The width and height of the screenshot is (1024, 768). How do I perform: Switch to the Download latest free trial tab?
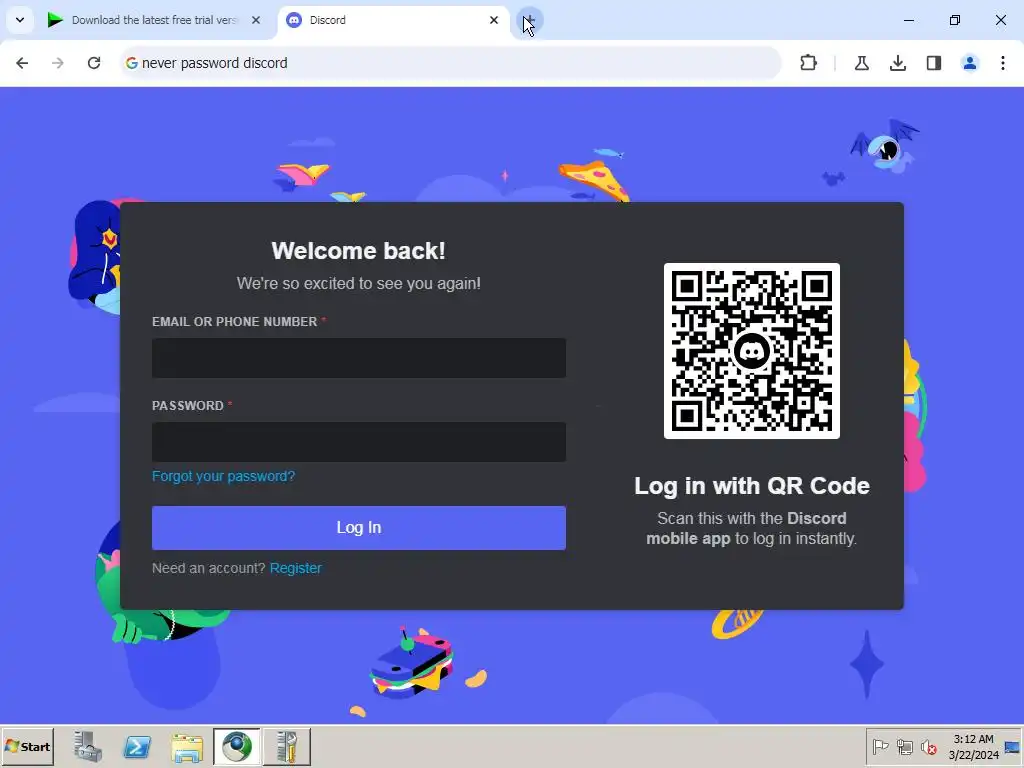154,20
